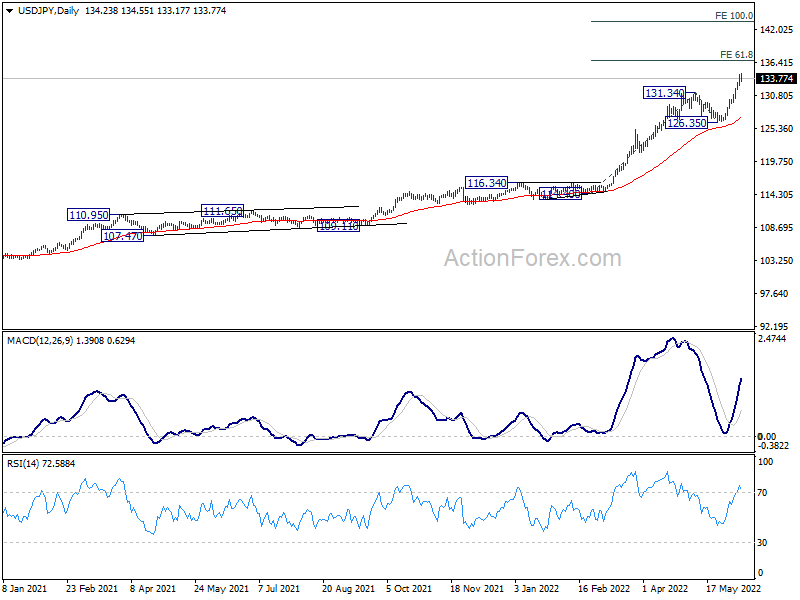The height and width of the screenshot is (600, 800).
Task: Click the FE 61.8 projection label
Action: point(735,55)
